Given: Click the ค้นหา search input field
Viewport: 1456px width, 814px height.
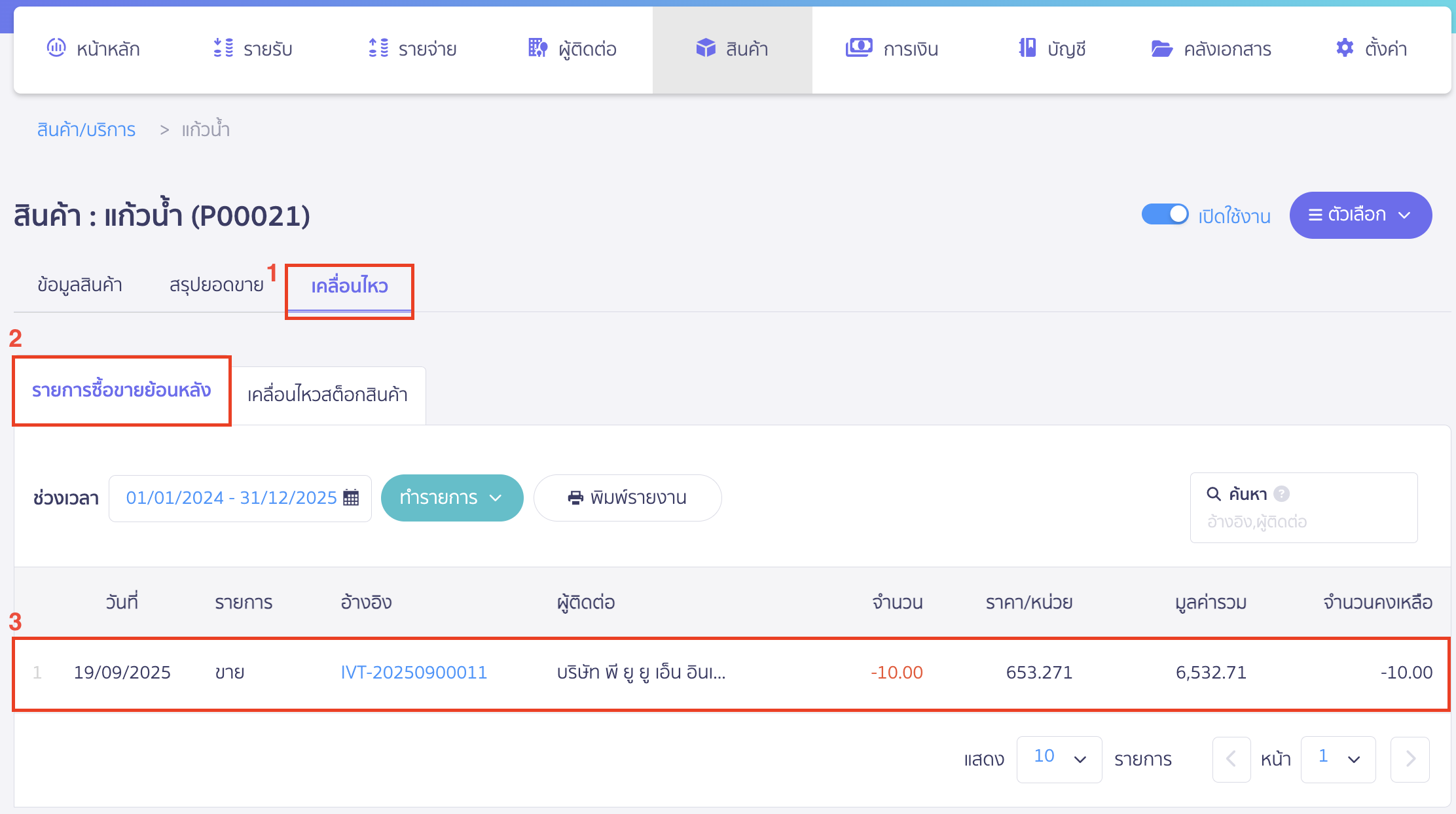Looking at the screenshot, I should [1303, 522].
